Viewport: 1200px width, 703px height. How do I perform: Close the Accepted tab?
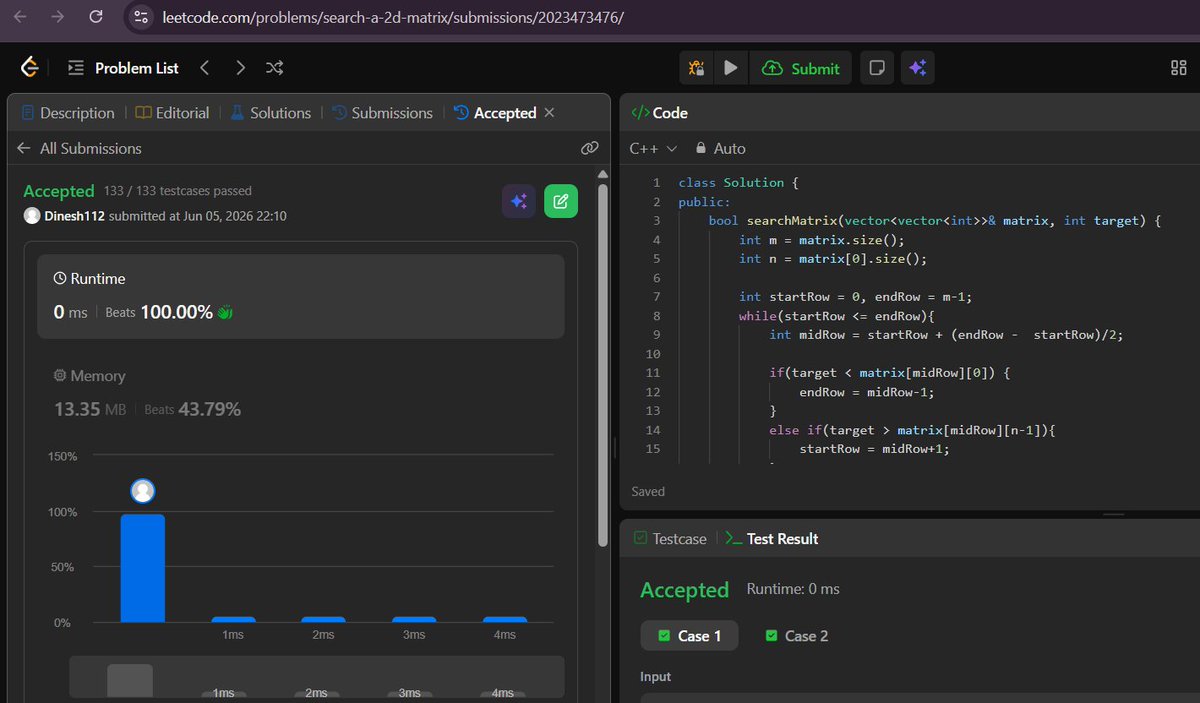[x=549, y=113]
